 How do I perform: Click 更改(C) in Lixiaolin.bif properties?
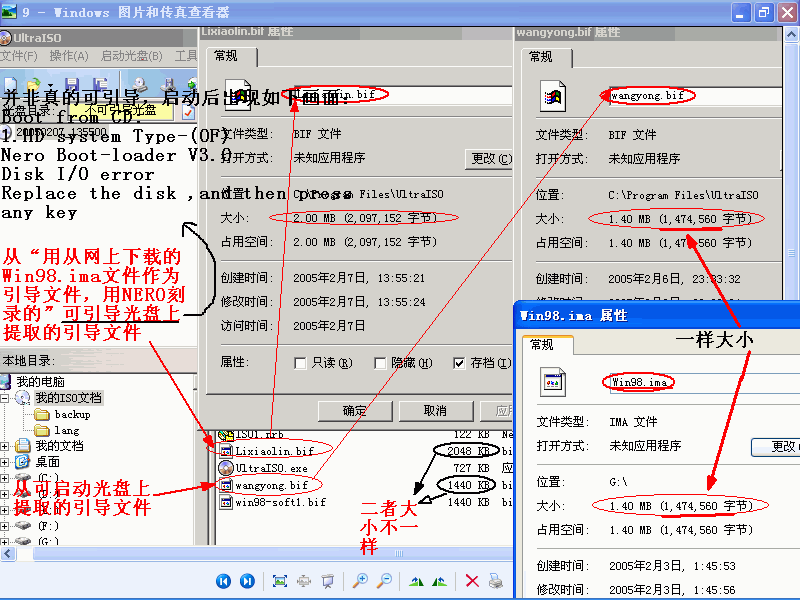tap(489, 159)
